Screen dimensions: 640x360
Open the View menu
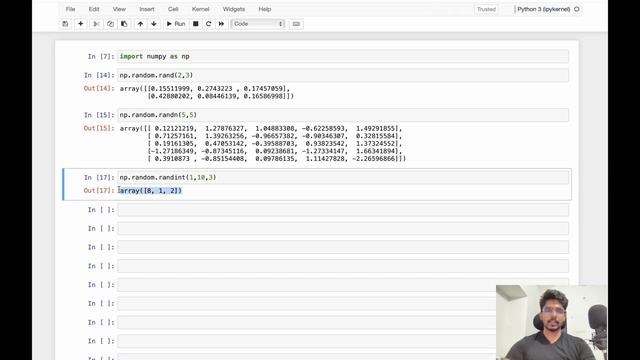coord(119,9)
